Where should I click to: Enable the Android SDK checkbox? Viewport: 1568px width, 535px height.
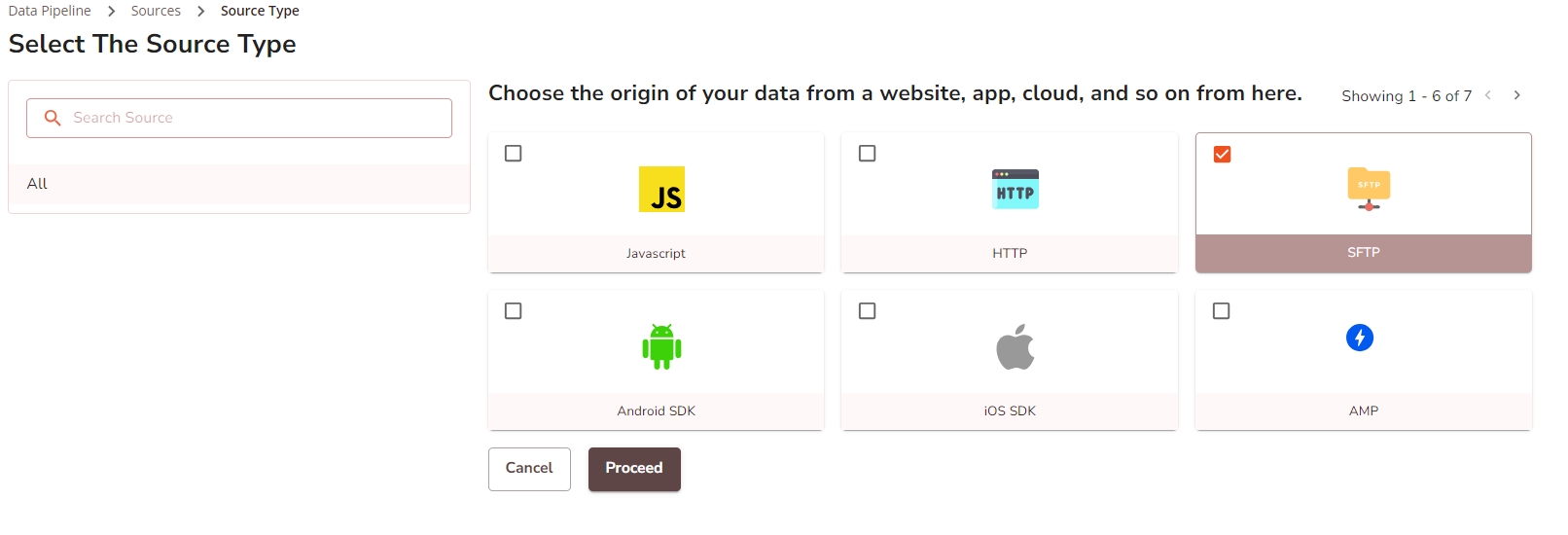point(514,311)
